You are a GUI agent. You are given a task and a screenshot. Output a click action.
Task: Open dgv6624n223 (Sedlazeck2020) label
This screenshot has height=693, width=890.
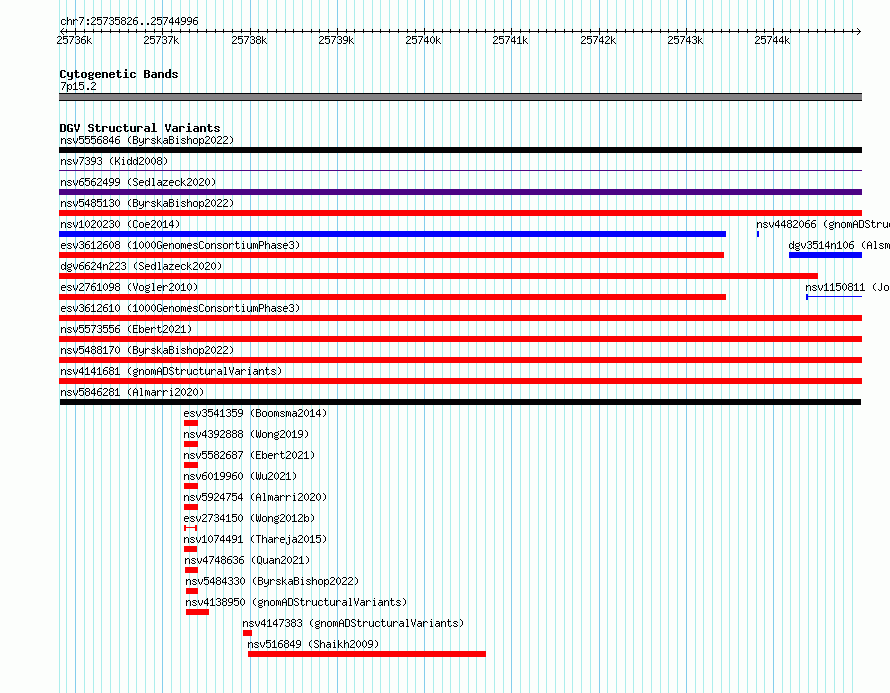(x=141, y=266)
